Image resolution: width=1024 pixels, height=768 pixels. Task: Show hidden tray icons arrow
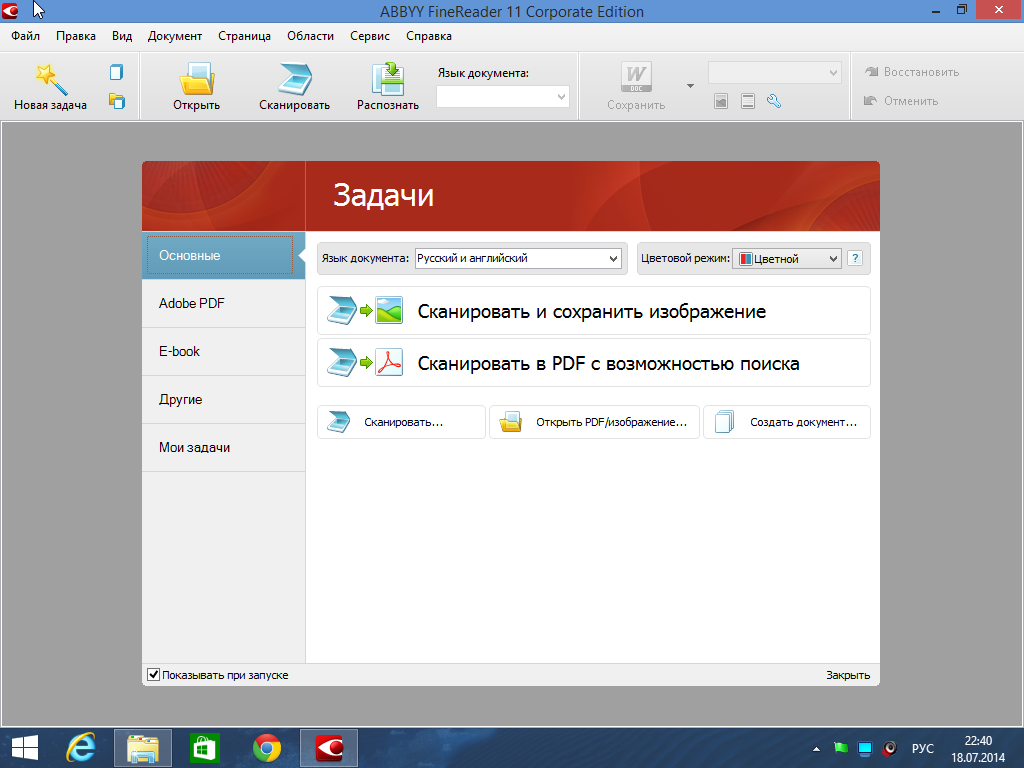816,748
